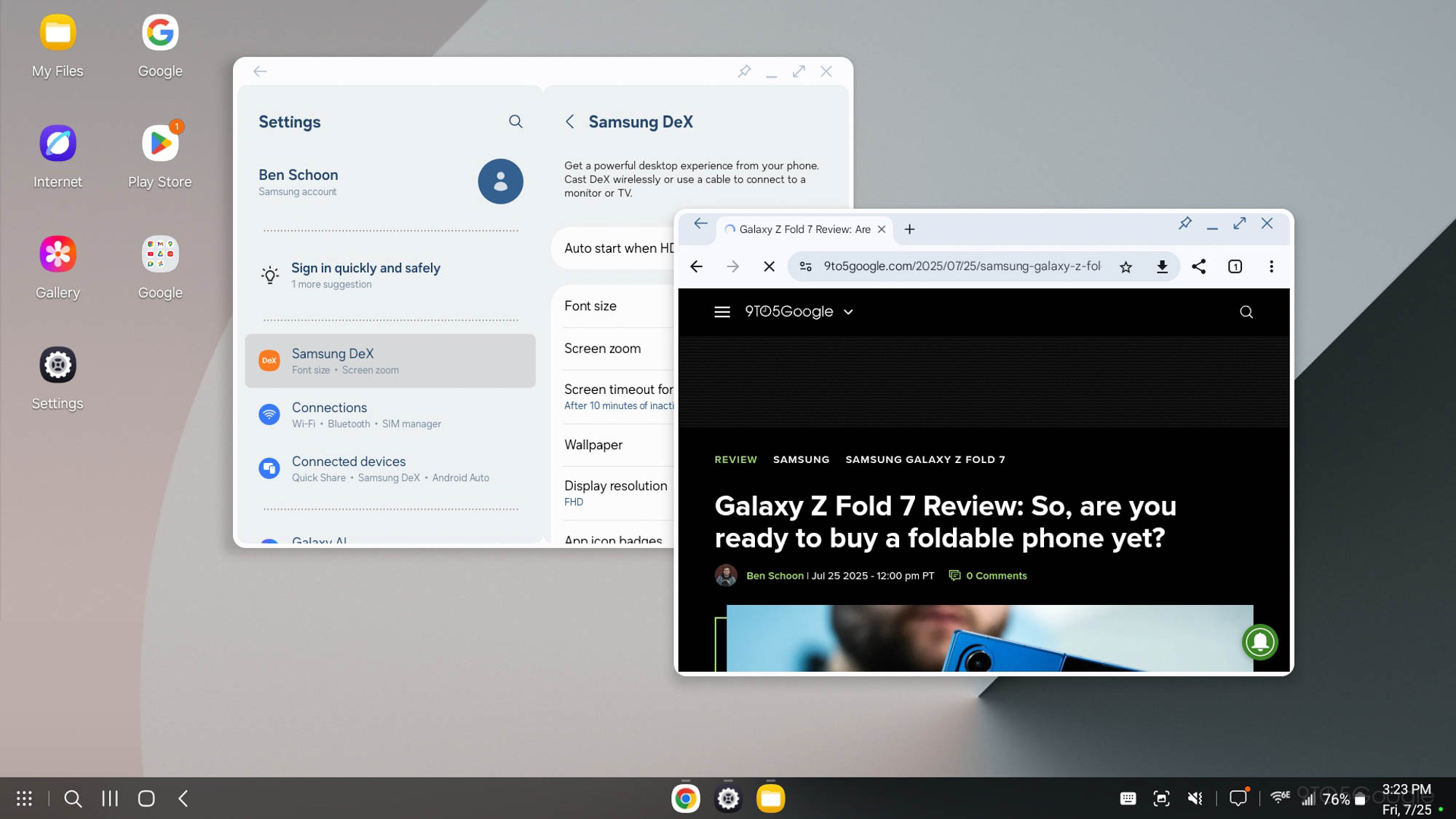Open recent apps from the taskbar
The image size is (1456, 819).
tap(109, 798)
